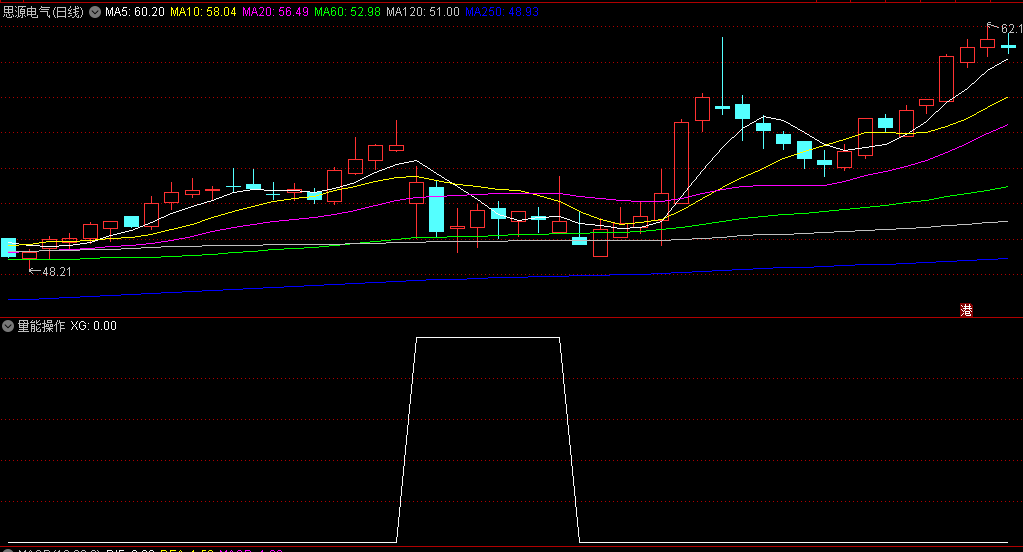This screenshot has width=1023, height=552.
Task: Open the dropdown beside 思源电气(日线)
Action: pyautogui.click(x=95, y=12)
